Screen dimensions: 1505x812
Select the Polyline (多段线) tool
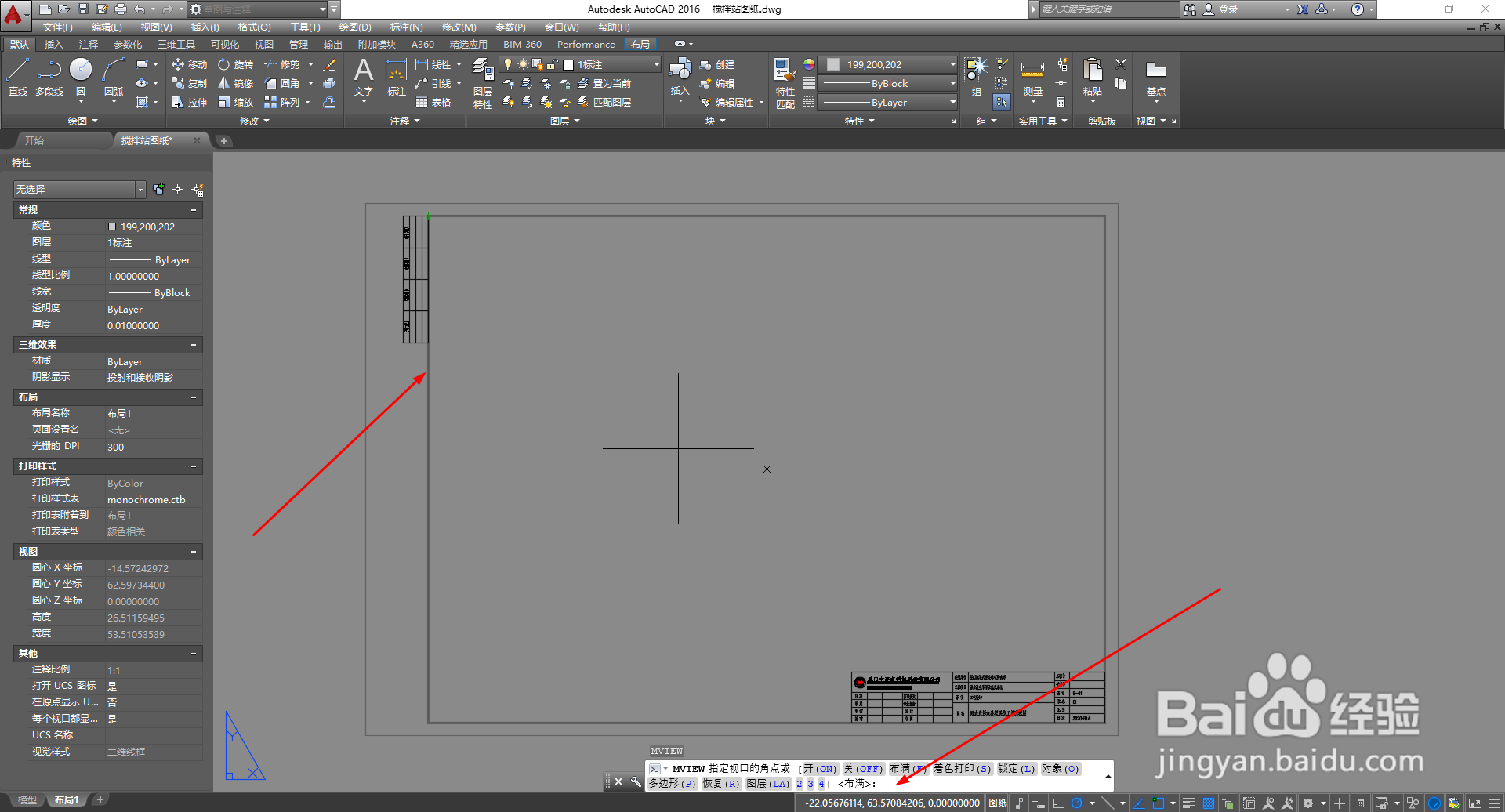point(49,77)
